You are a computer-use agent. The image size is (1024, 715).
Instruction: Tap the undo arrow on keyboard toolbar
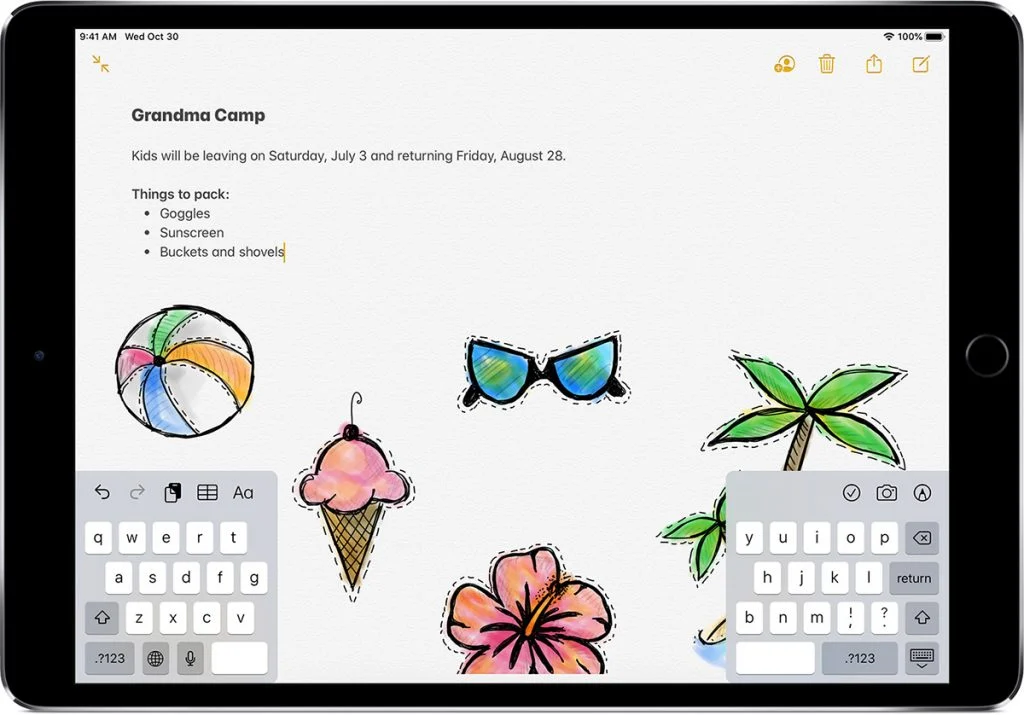102,492
